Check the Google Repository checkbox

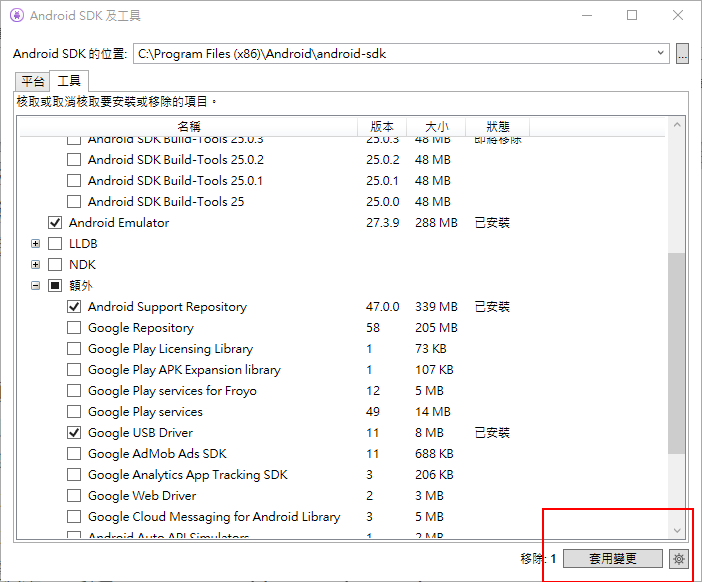74,328
